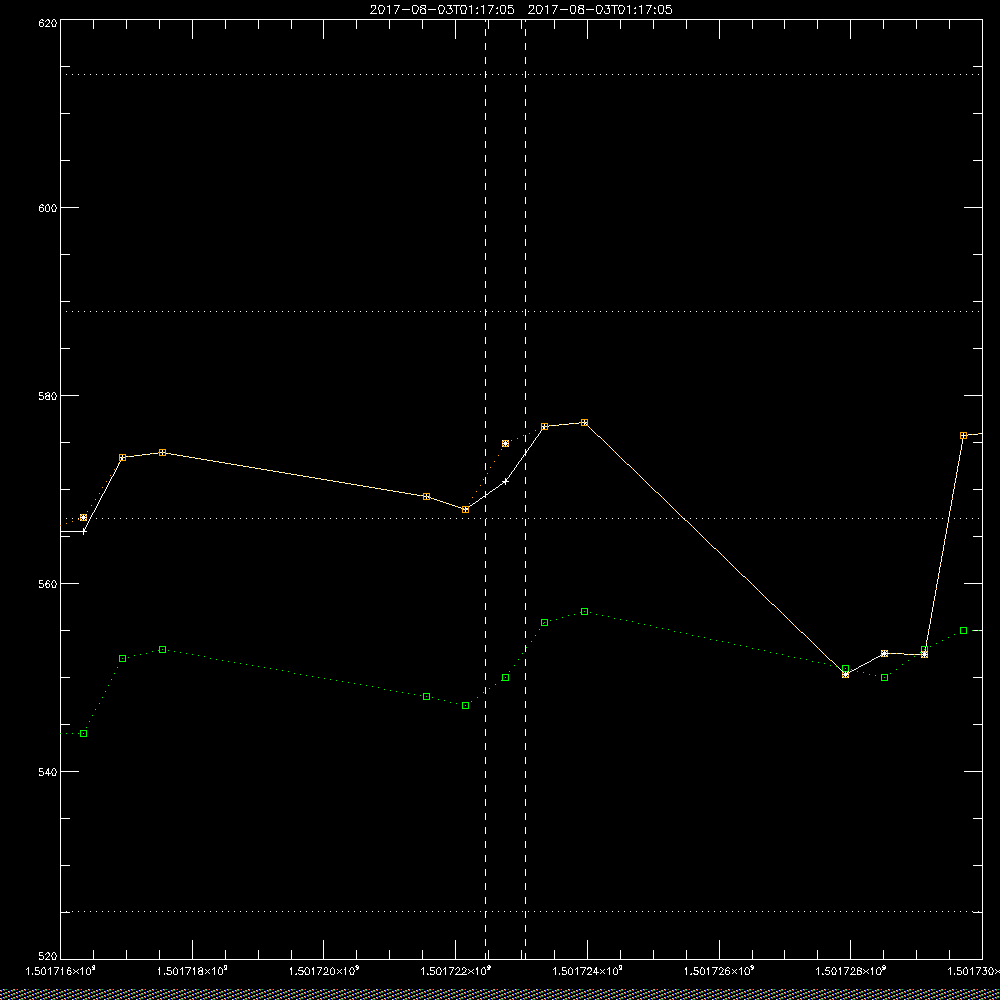Click leftmost white plus marker near 565
The image size is (1000, 1000).
tap(84, 531)
